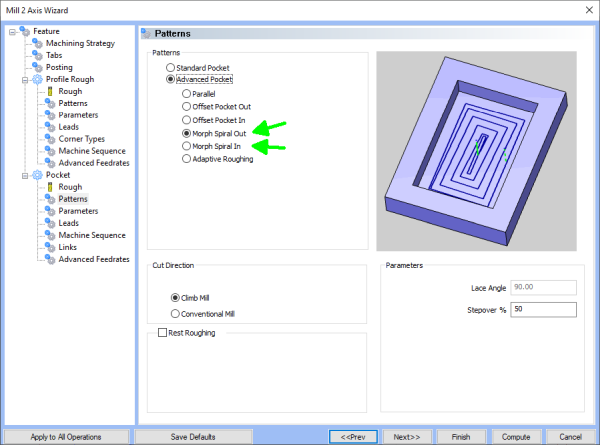This screenshot has width=600, height=445.
Task: Open the Tabs tree item
Action: pos(54,55)
